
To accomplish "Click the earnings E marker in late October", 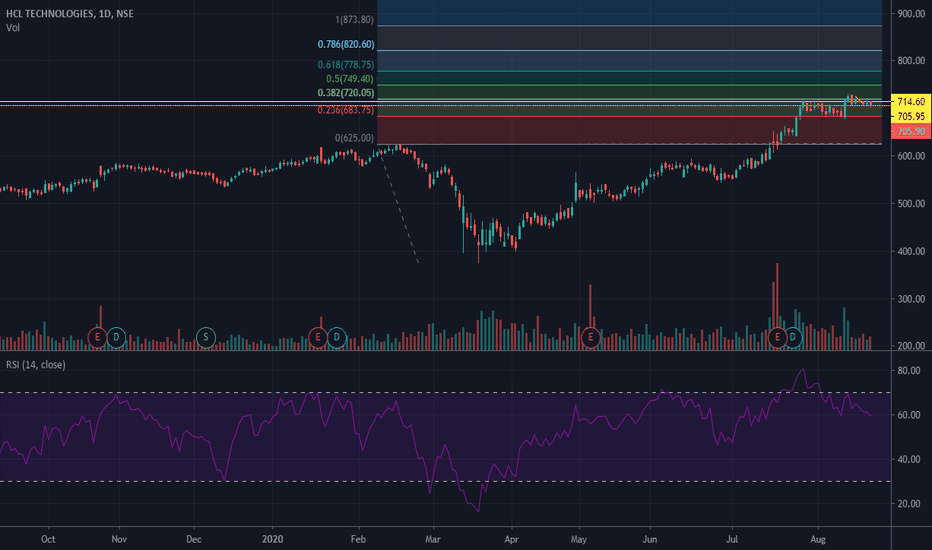I will coord(97,337).
